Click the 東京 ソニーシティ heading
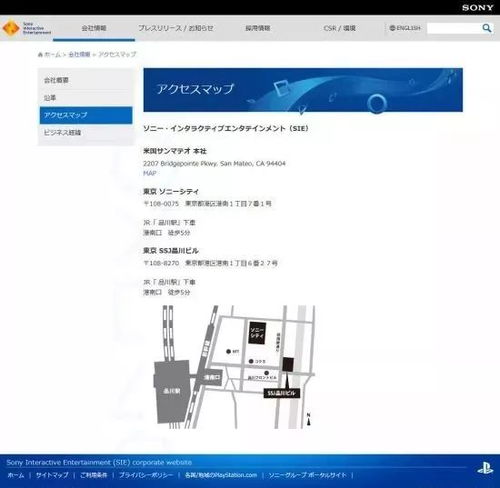This screenshot has height=488, width=500. [x=171, y=191]
